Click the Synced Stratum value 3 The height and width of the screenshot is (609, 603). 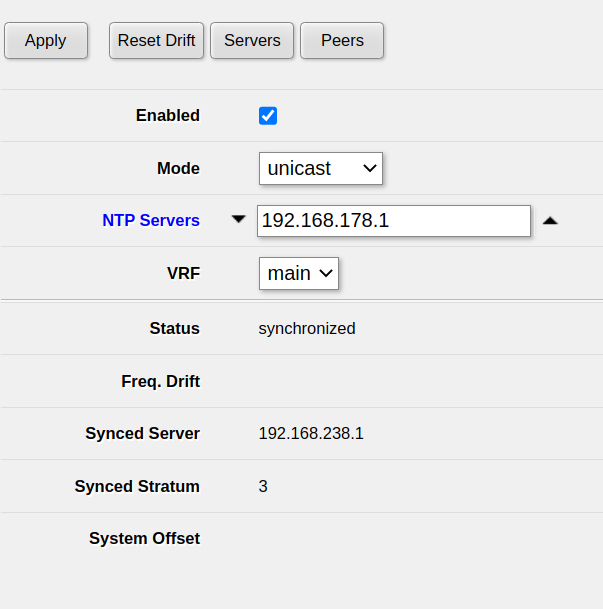coord(263,486)
